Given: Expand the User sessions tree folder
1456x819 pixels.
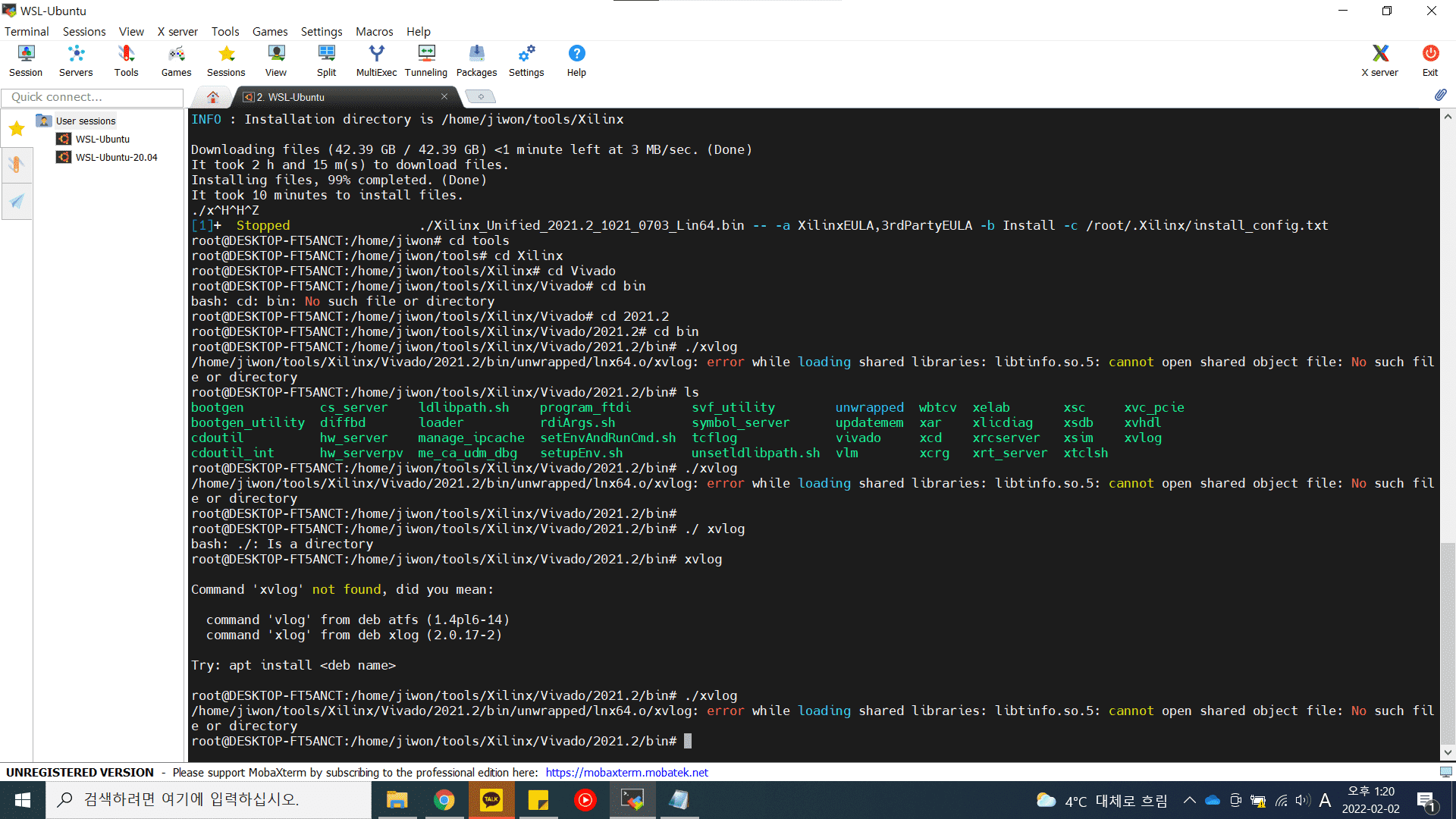Looking at the screenshot, I should tap(85, 121).
